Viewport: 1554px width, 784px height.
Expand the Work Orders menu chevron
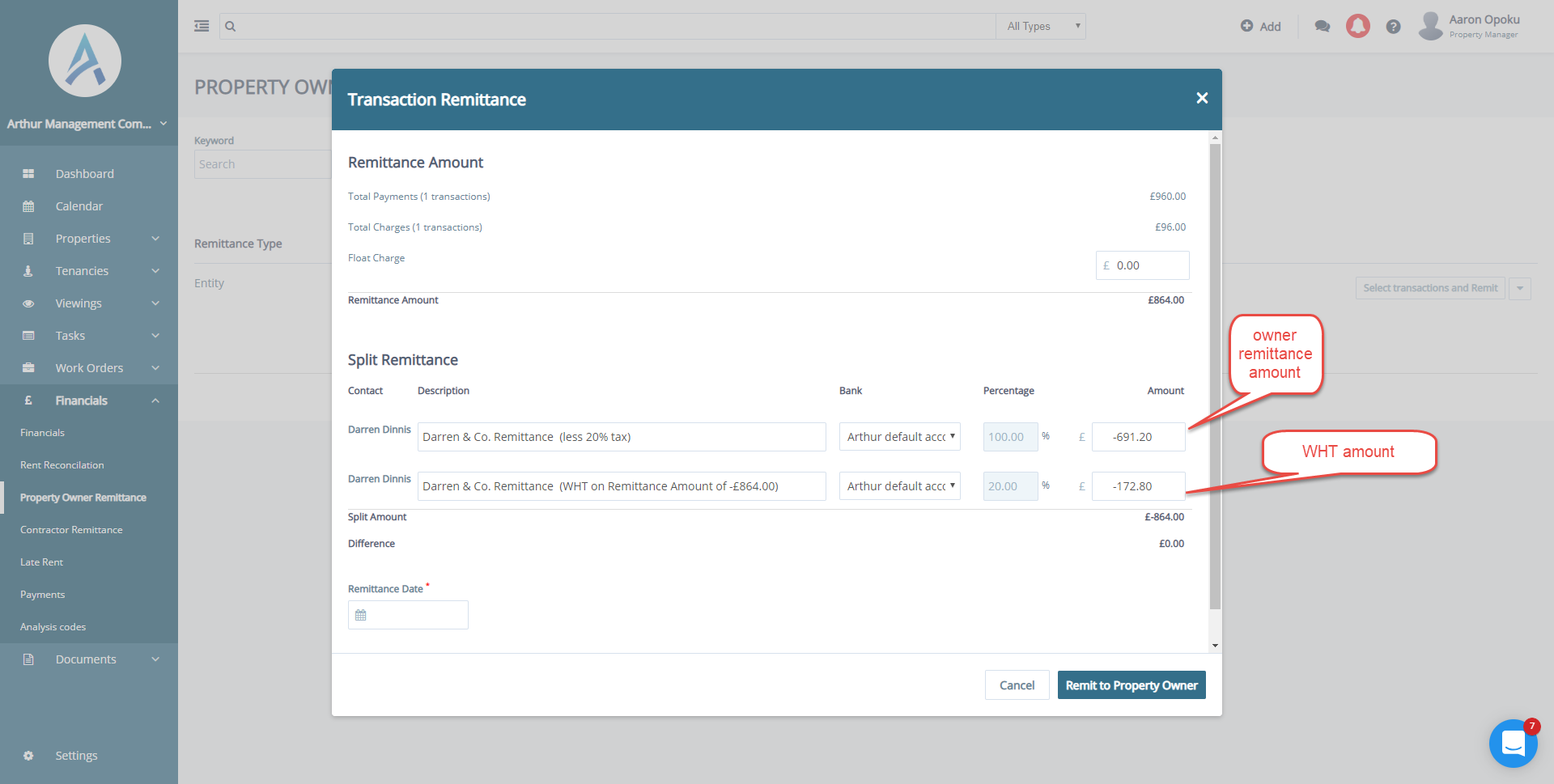coord(155,368)
